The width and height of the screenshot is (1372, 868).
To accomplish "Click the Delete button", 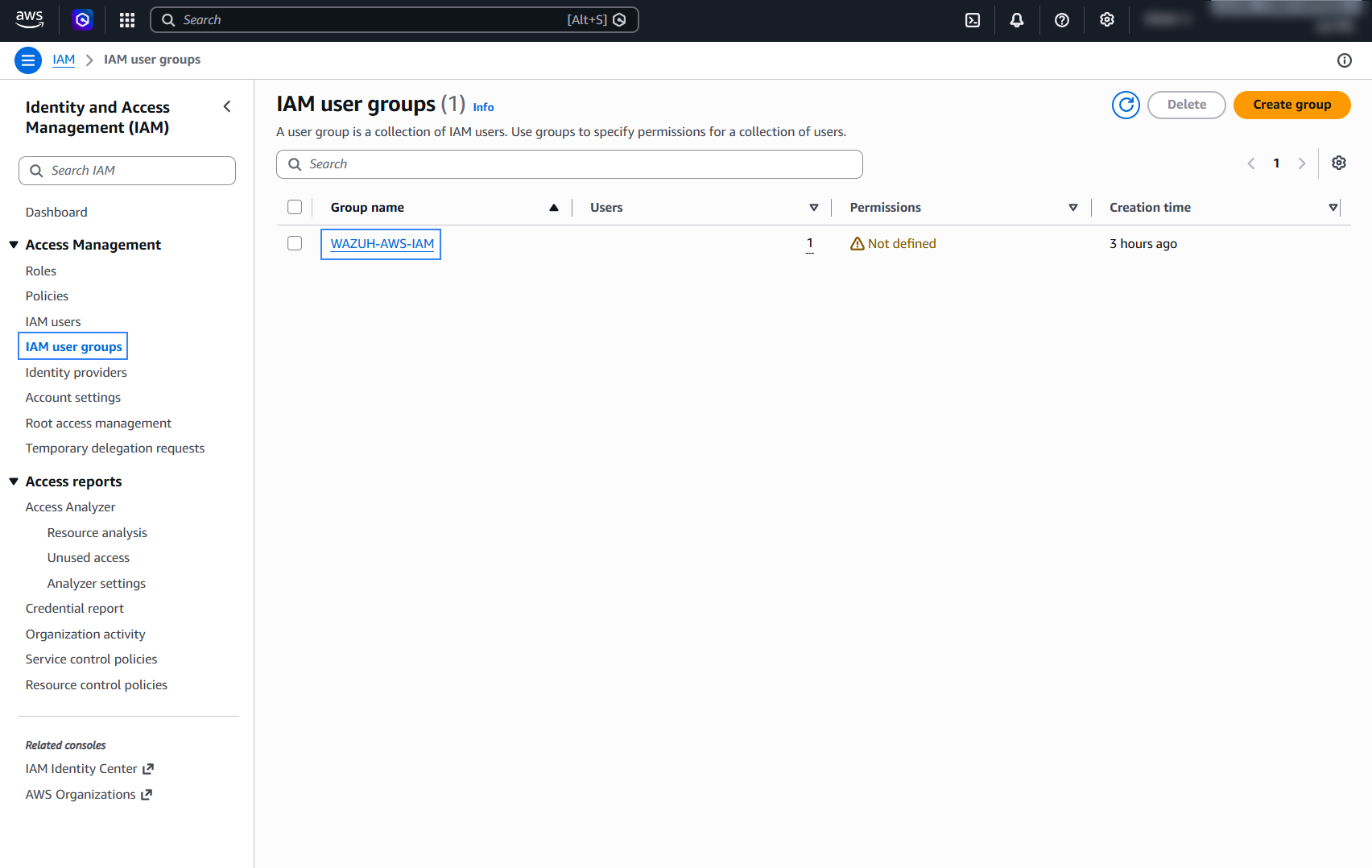I will [1186, 105].
